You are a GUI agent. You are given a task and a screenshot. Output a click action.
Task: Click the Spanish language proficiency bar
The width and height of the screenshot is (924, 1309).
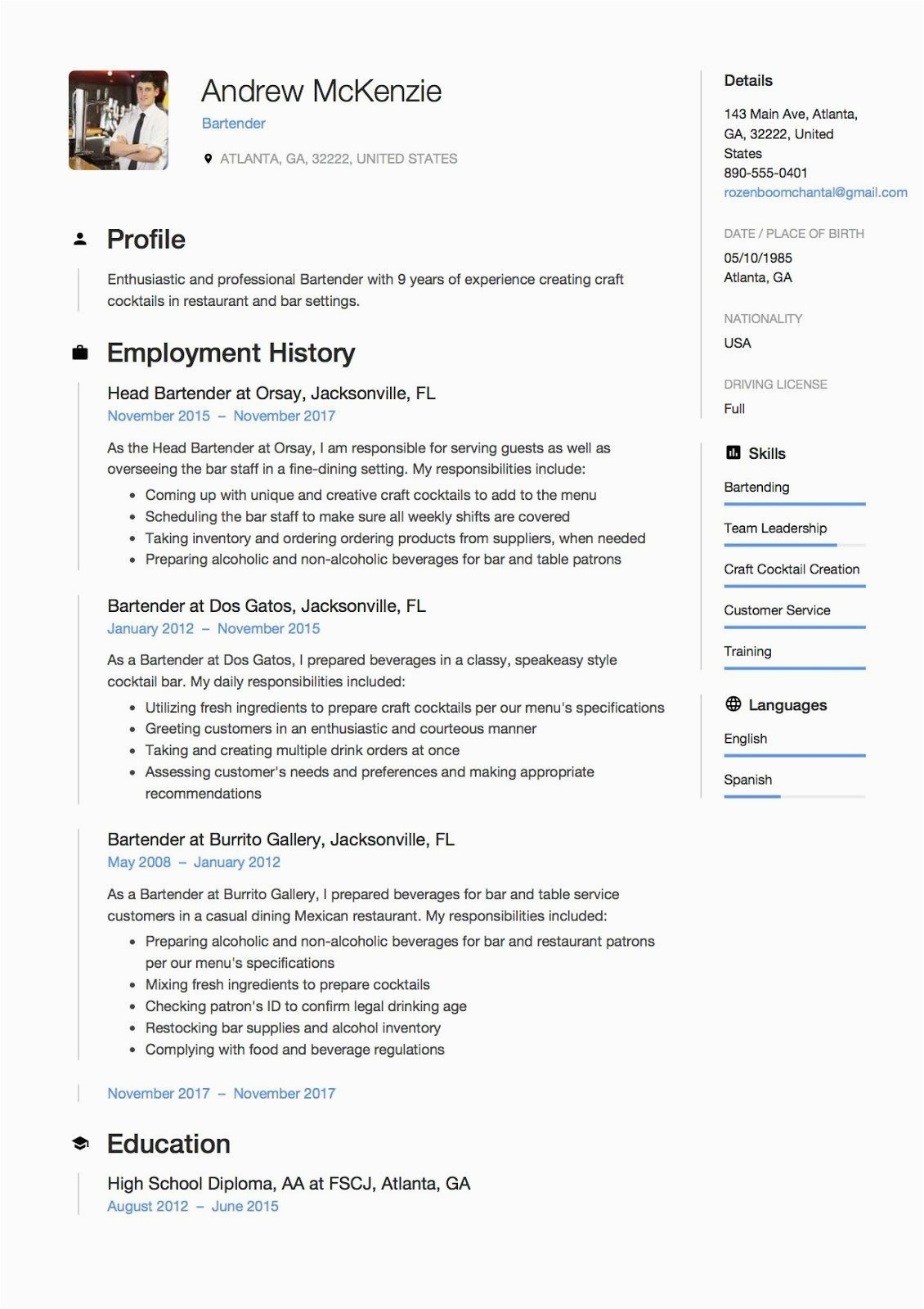click(x=794, y=796)
